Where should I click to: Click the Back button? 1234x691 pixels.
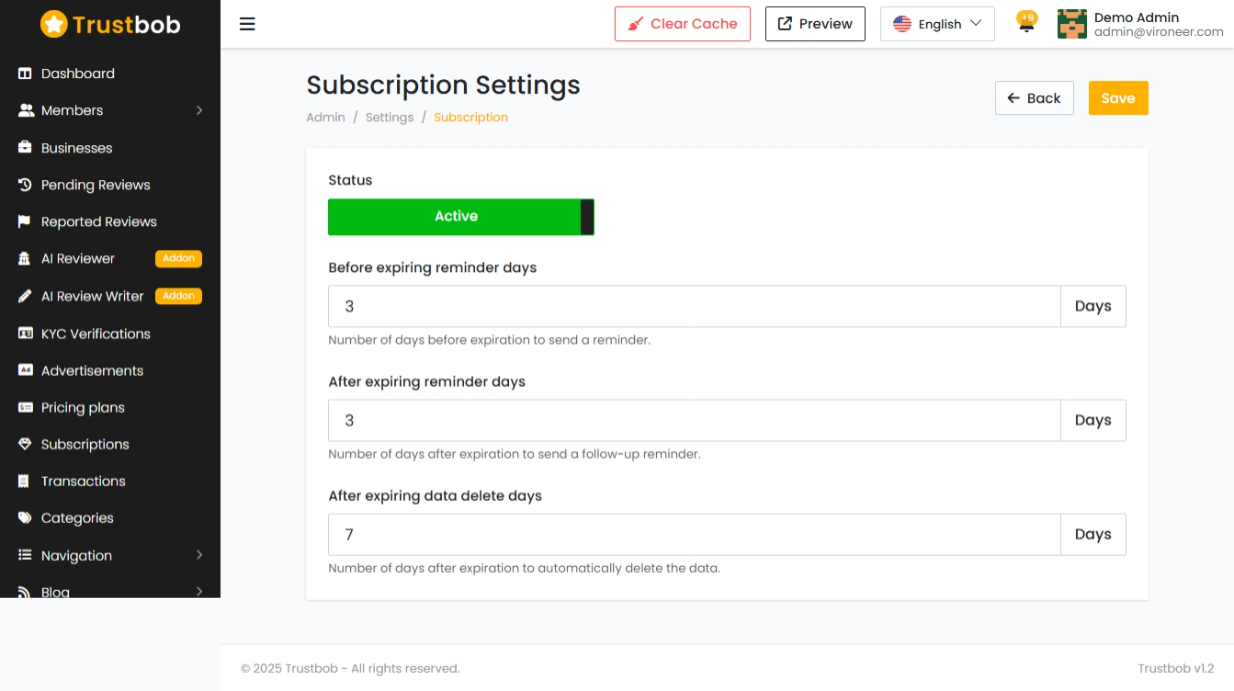click(x=1034, y=98)
